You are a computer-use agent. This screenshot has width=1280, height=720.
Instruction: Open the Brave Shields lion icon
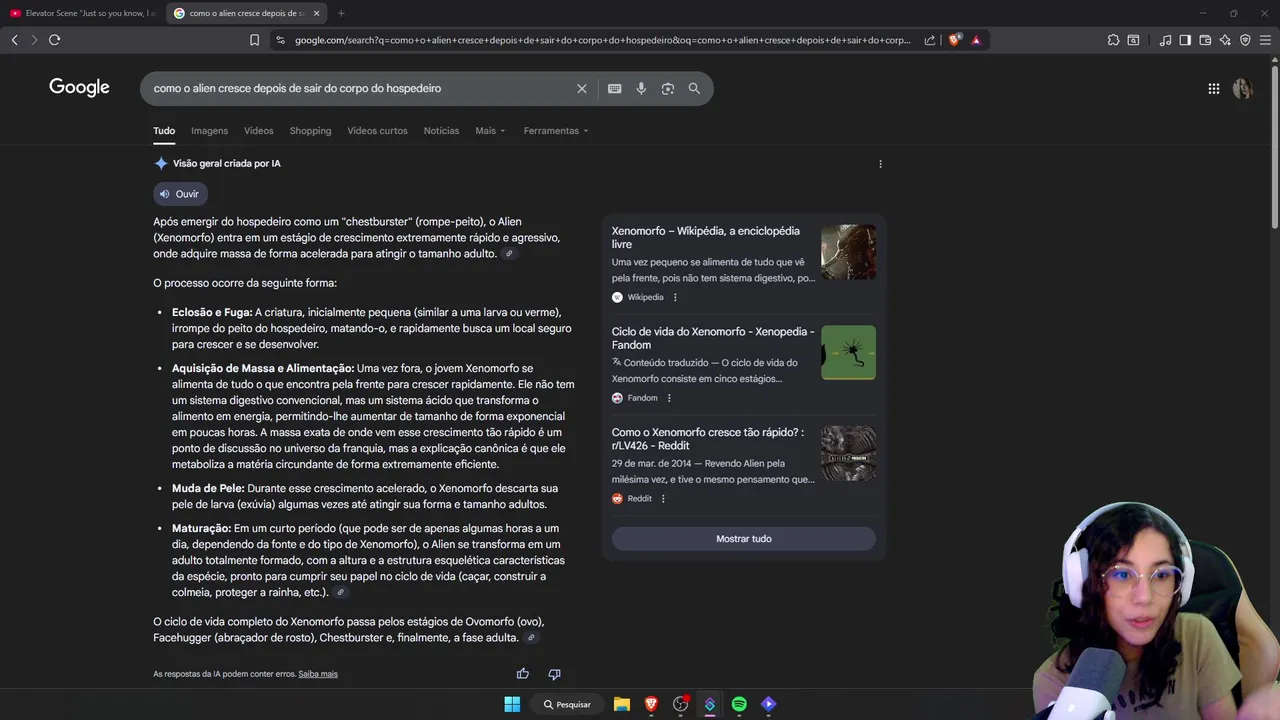tap(954, 40)
